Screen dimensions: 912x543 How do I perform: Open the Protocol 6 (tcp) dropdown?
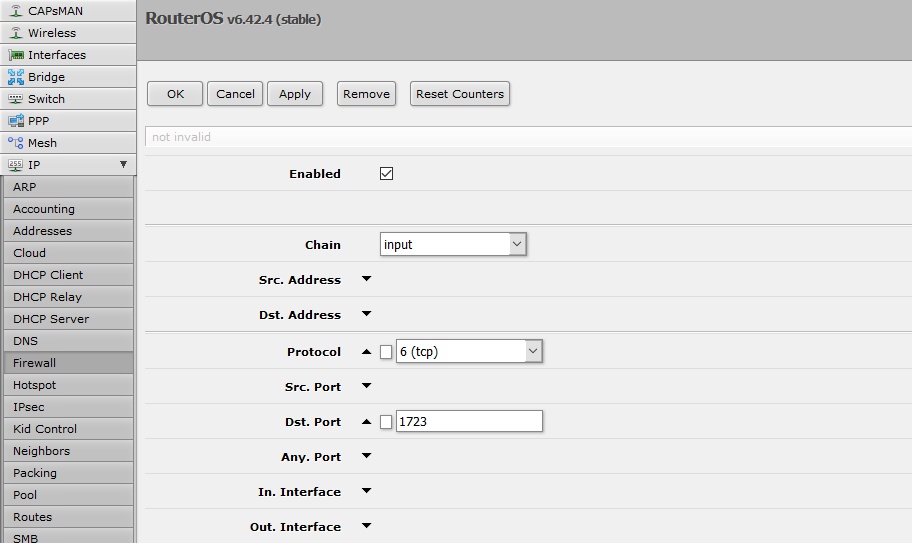[469, 351]
